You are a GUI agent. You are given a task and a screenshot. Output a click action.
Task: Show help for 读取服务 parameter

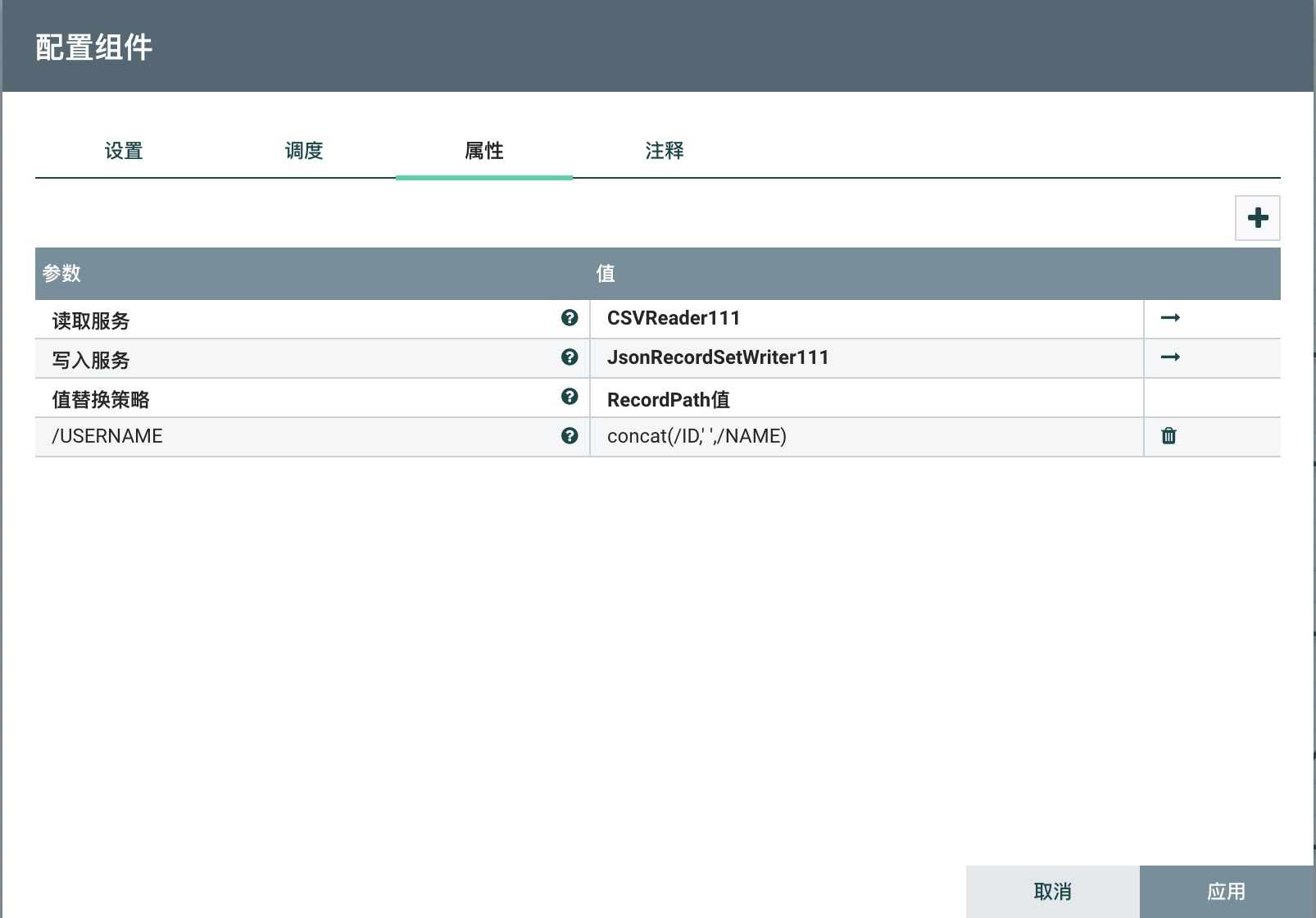[x=570, y=318]
